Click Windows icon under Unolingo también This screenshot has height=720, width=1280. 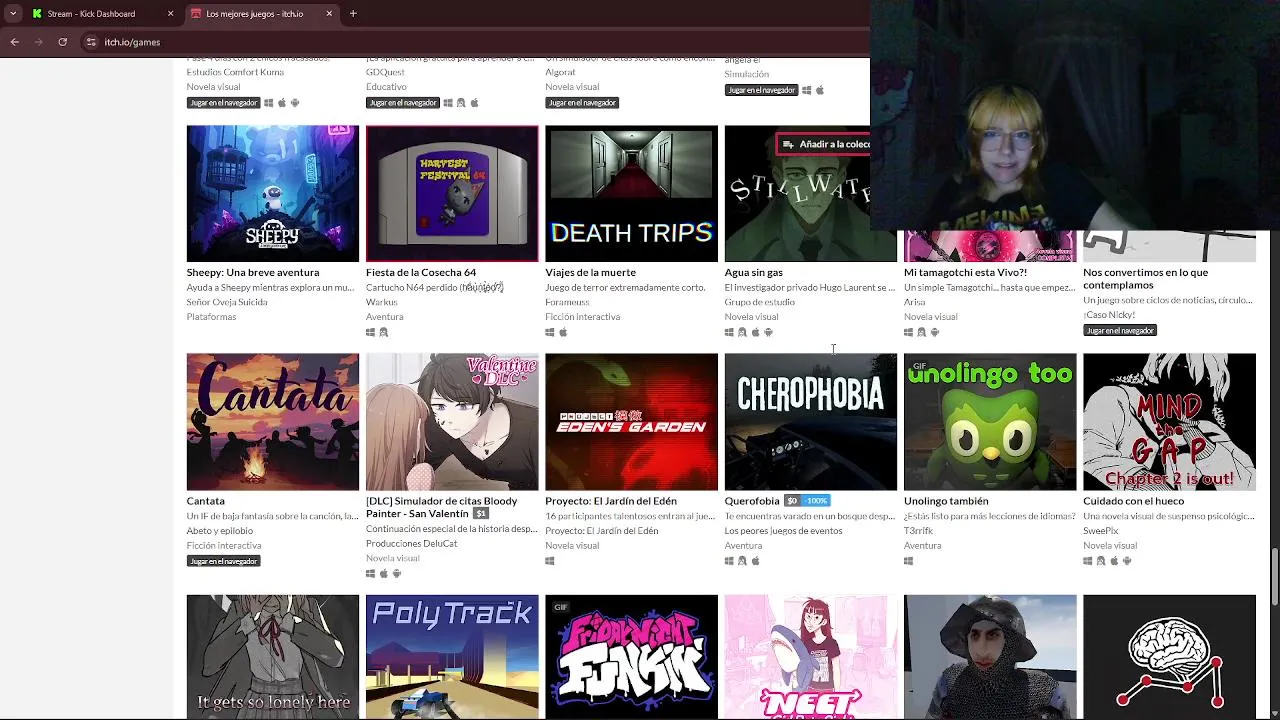[x=908, y=561]
